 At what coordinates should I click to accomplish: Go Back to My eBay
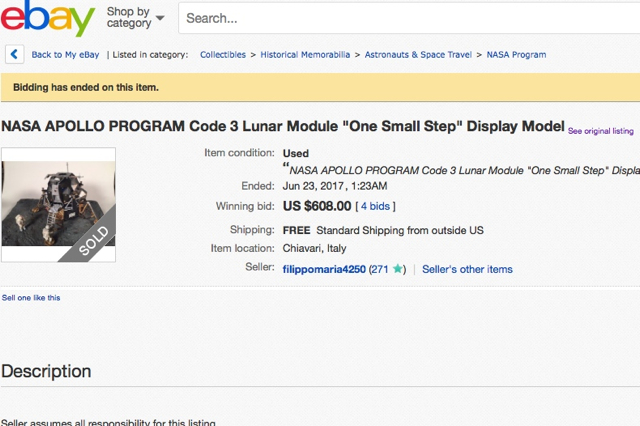[66, 54]
